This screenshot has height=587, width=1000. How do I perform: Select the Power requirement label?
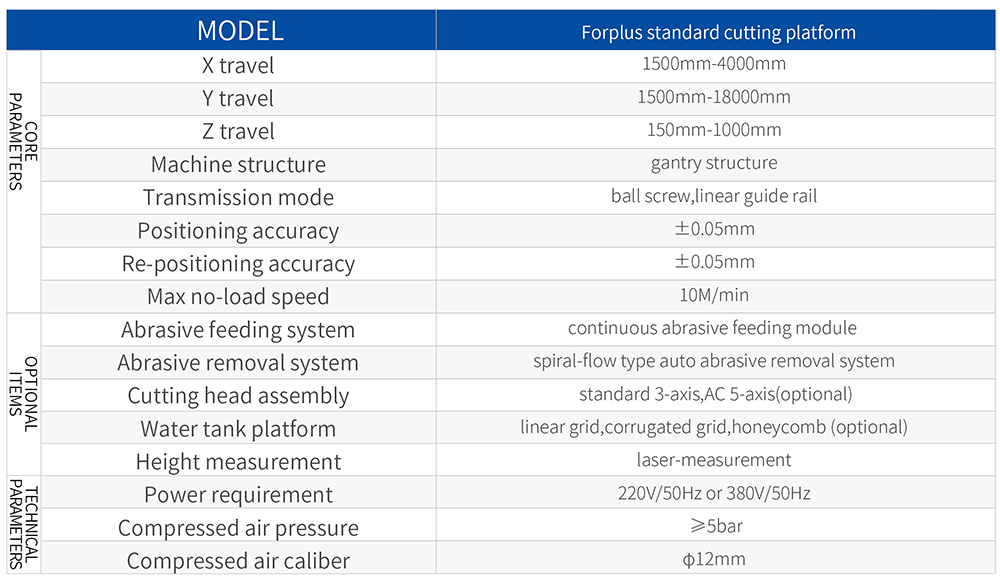238,495
